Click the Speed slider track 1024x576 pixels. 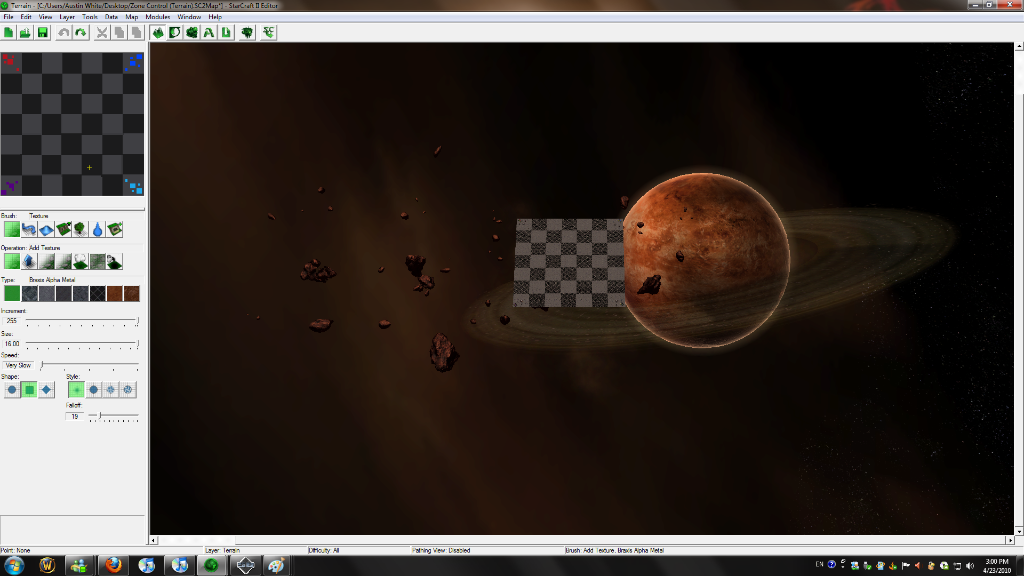89,365
